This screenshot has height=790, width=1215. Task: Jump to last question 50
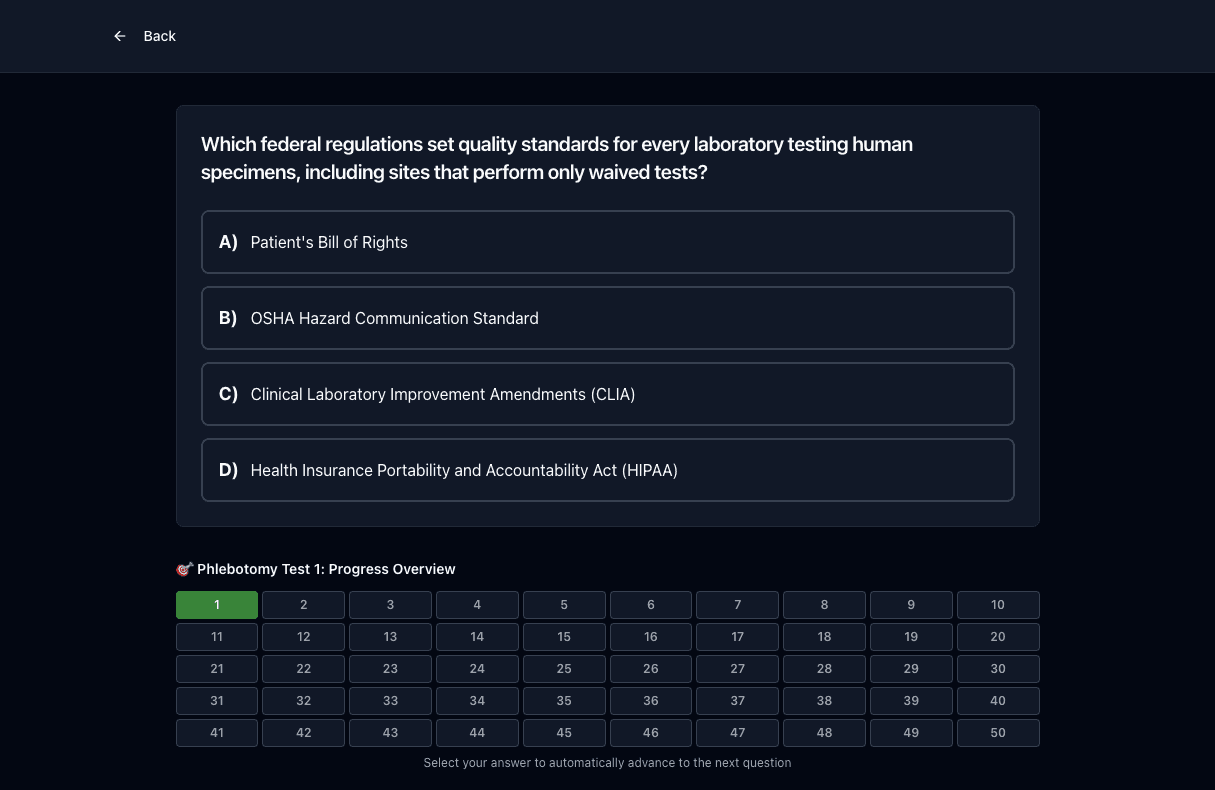point(998,733)
